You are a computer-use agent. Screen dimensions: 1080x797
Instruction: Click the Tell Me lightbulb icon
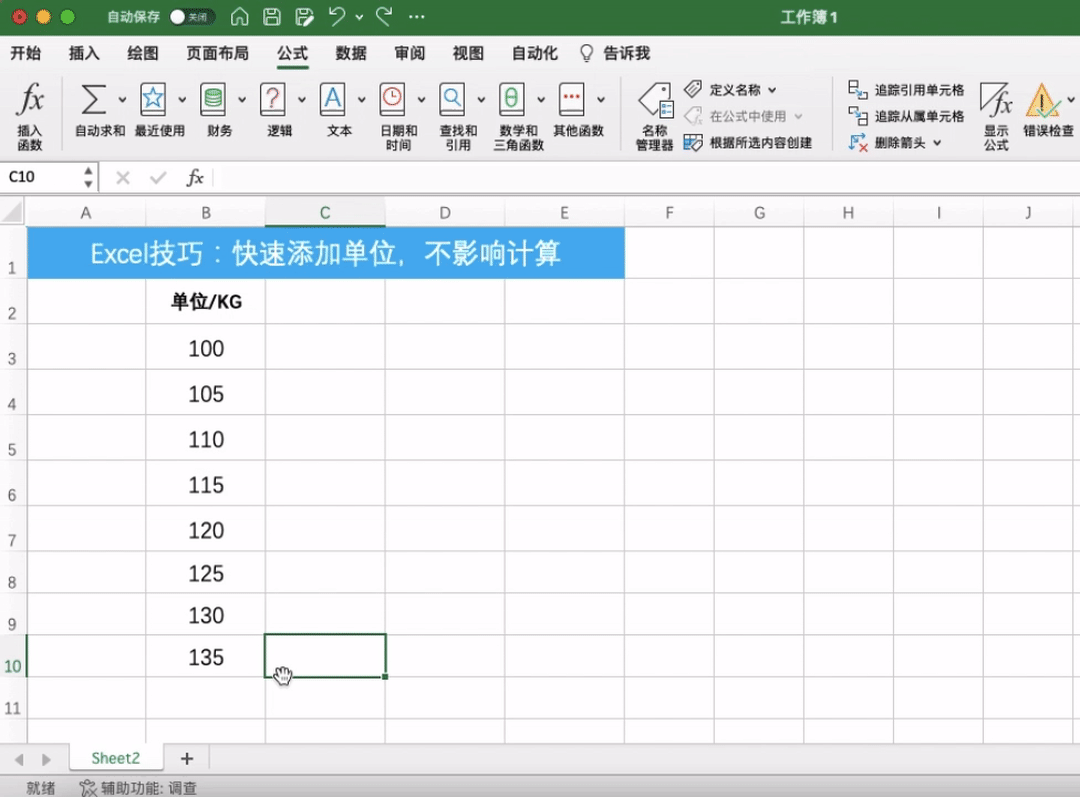586,54
